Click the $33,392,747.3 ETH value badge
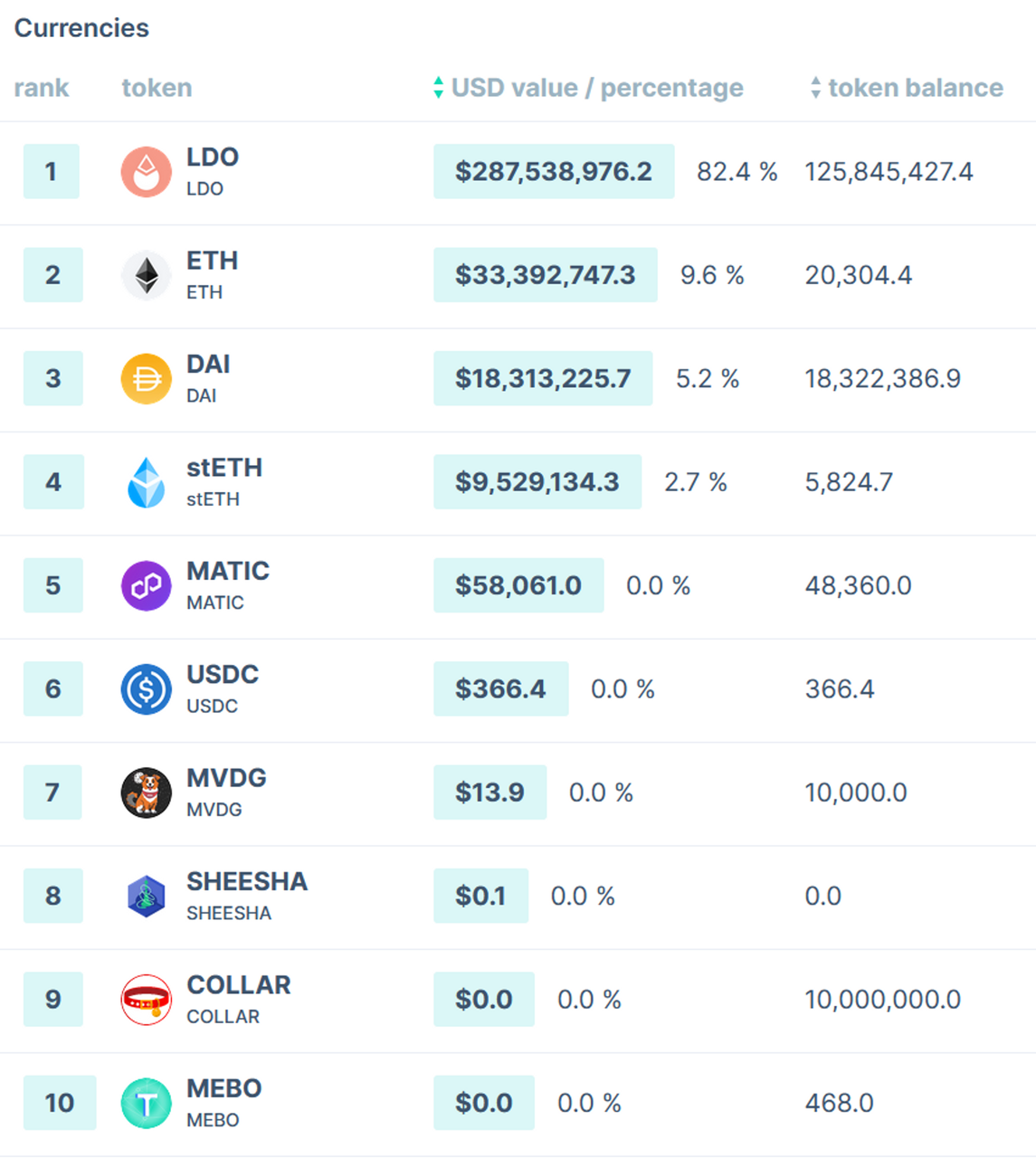1036x1158 pixels. 545,275
